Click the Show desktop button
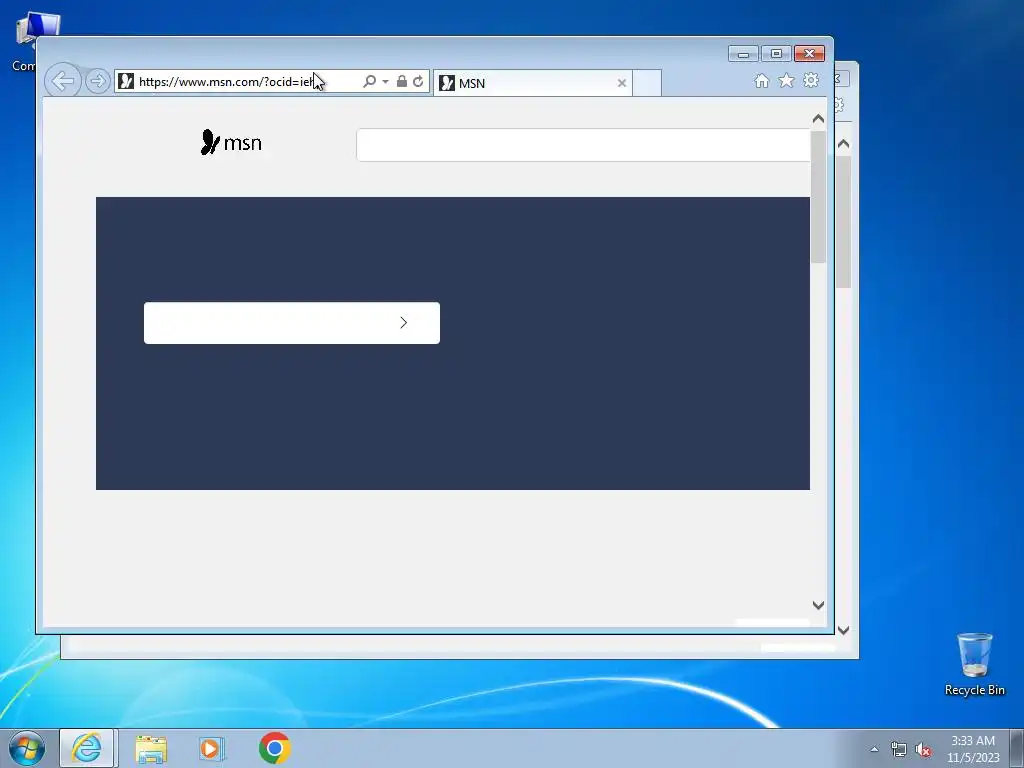Viewport: 1024px width, 768px height. 1017,748
